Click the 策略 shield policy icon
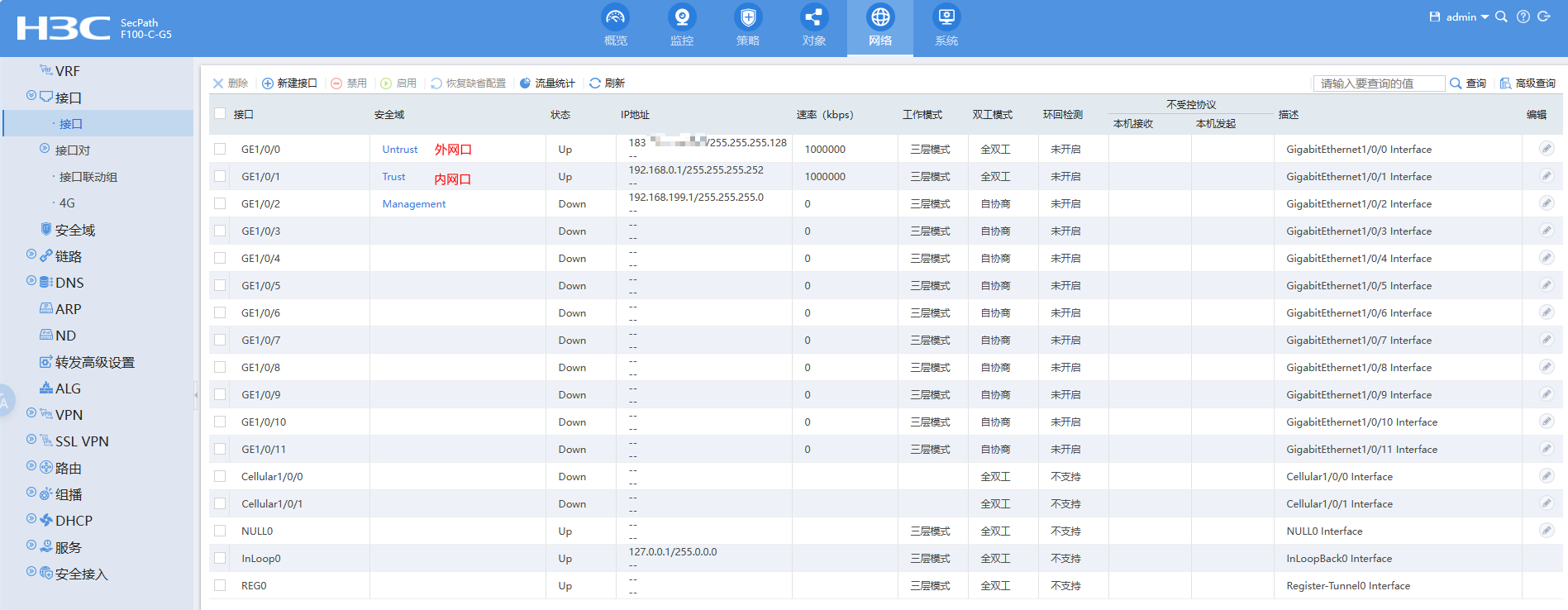The image size is (1568, 610). 747,17
